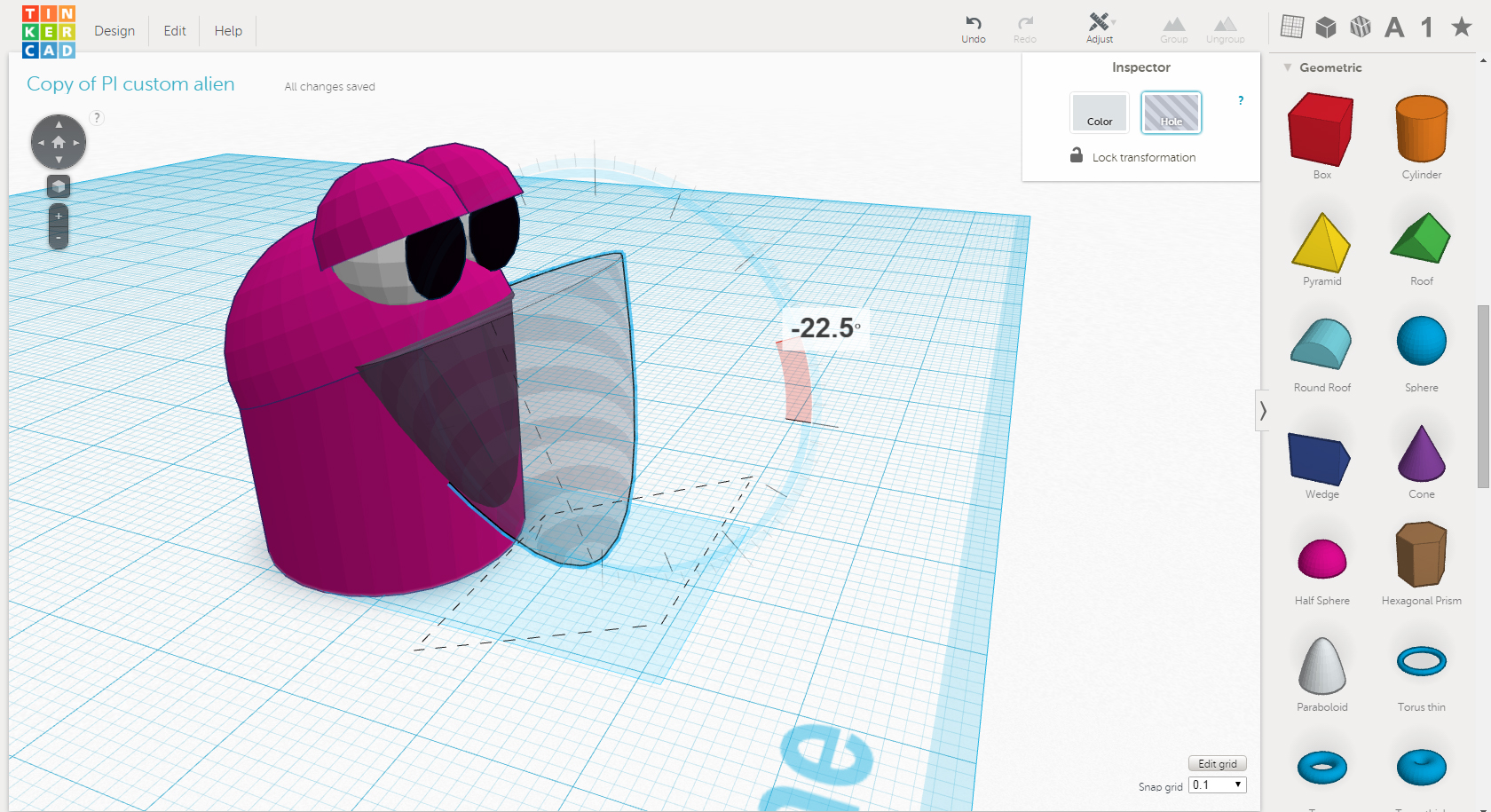Screen dimensions: 1491x812
Task: Pick the pink Half Sphere shape
Action: 1322,559
